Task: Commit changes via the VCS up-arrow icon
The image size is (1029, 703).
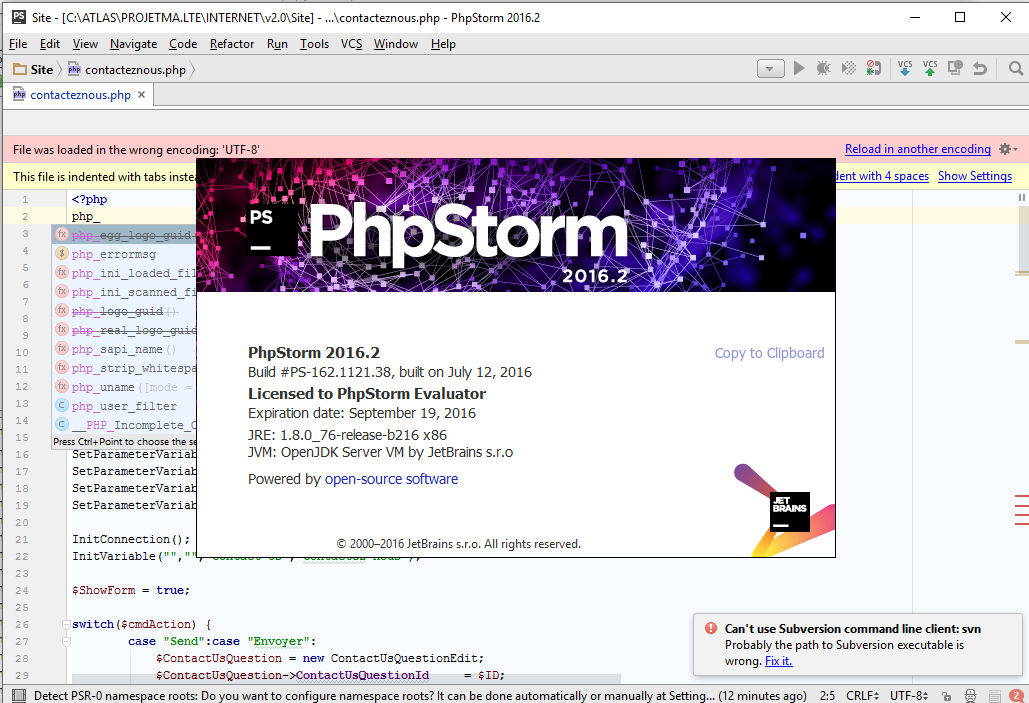Action: 929,68
